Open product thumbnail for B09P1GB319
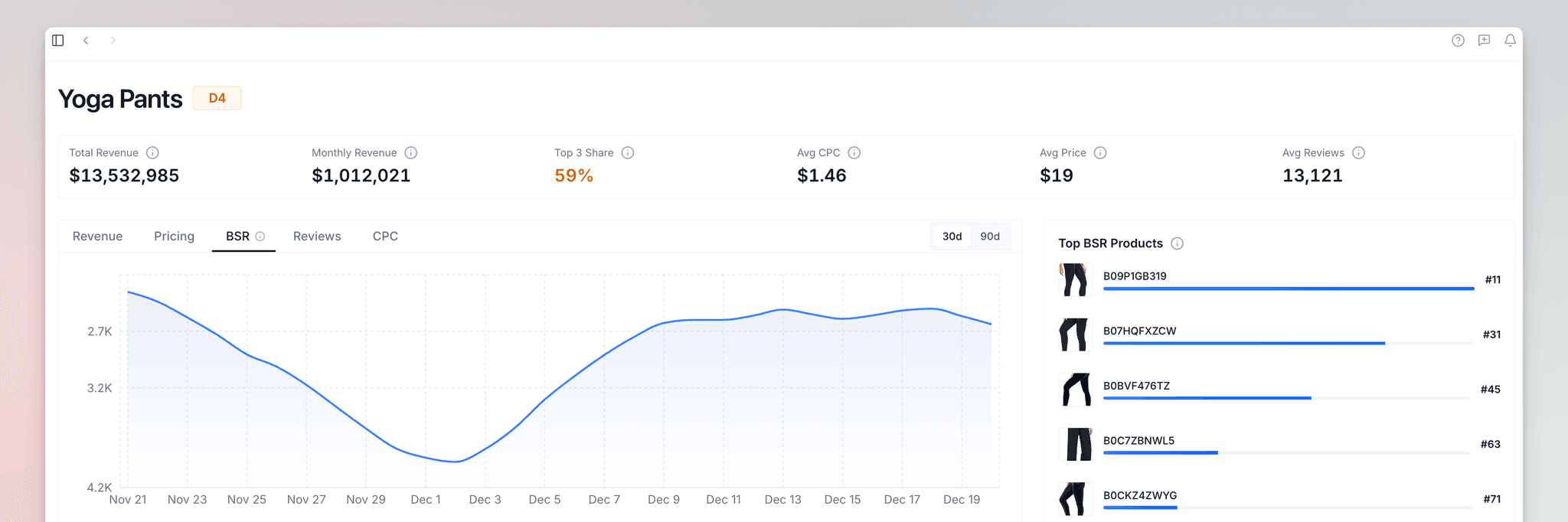The image size is (1568, 522). 1075,279
